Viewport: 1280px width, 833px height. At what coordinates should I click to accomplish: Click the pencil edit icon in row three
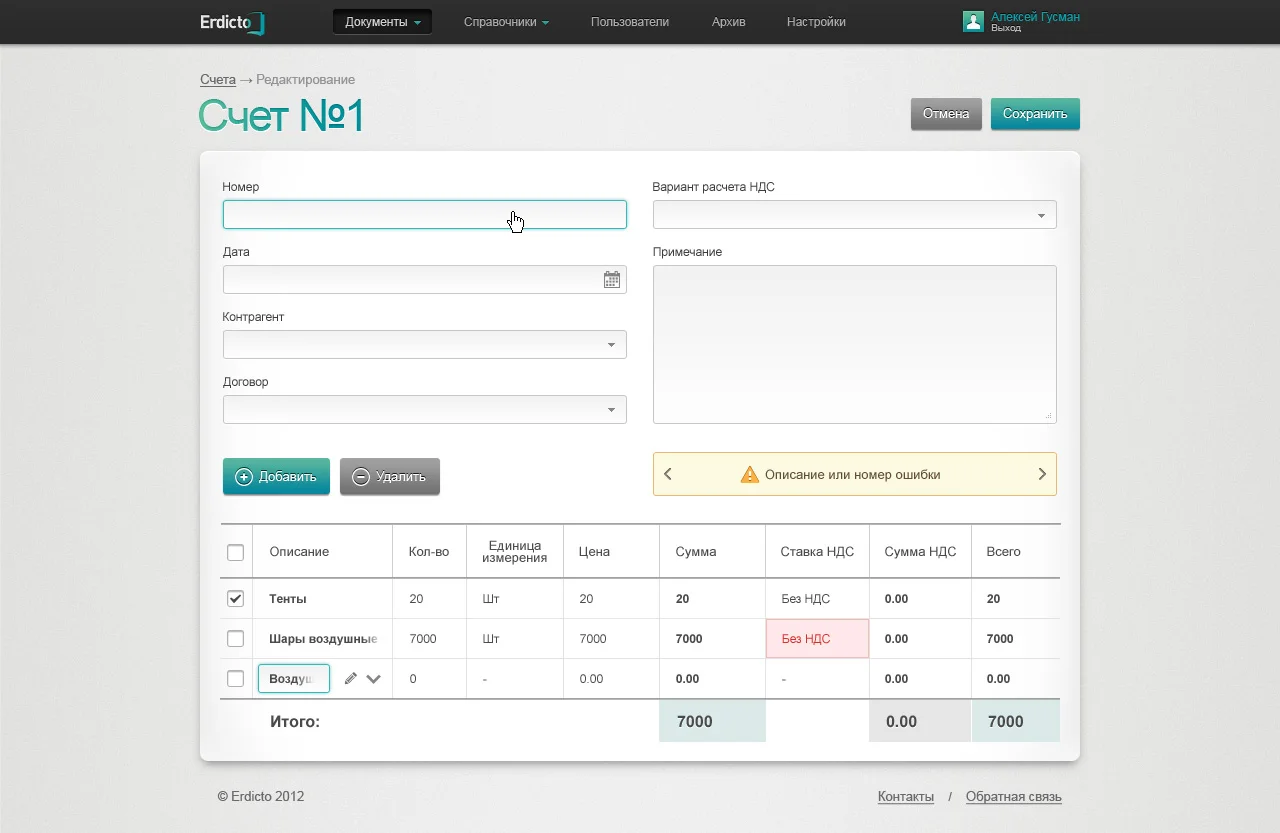click(x=350, y=679)
